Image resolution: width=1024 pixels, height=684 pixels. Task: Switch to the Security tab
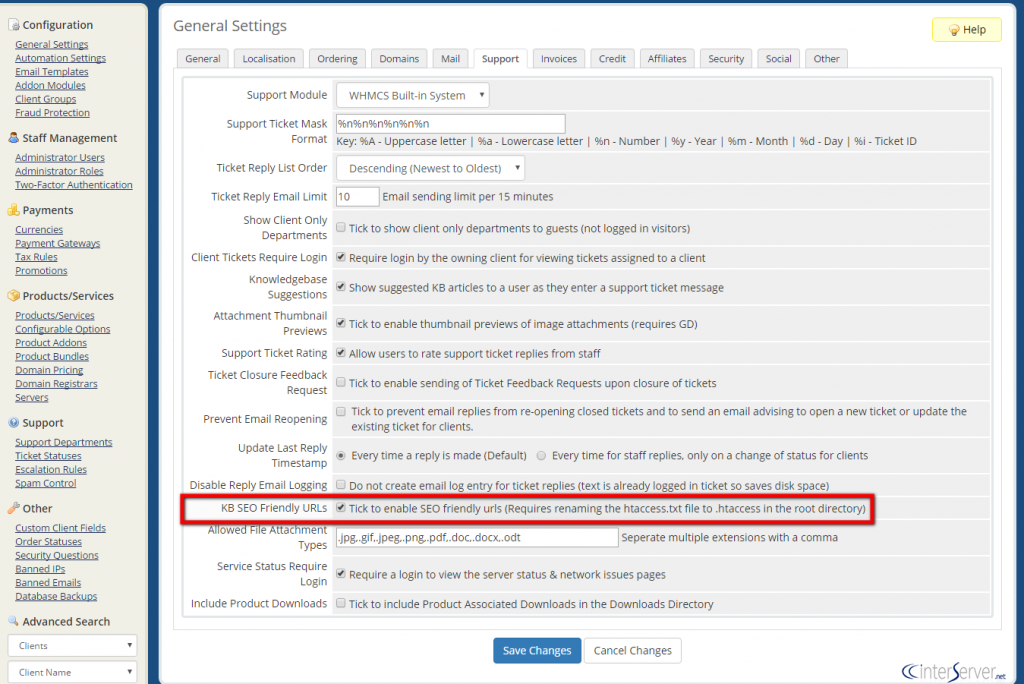tap(726, 59)
